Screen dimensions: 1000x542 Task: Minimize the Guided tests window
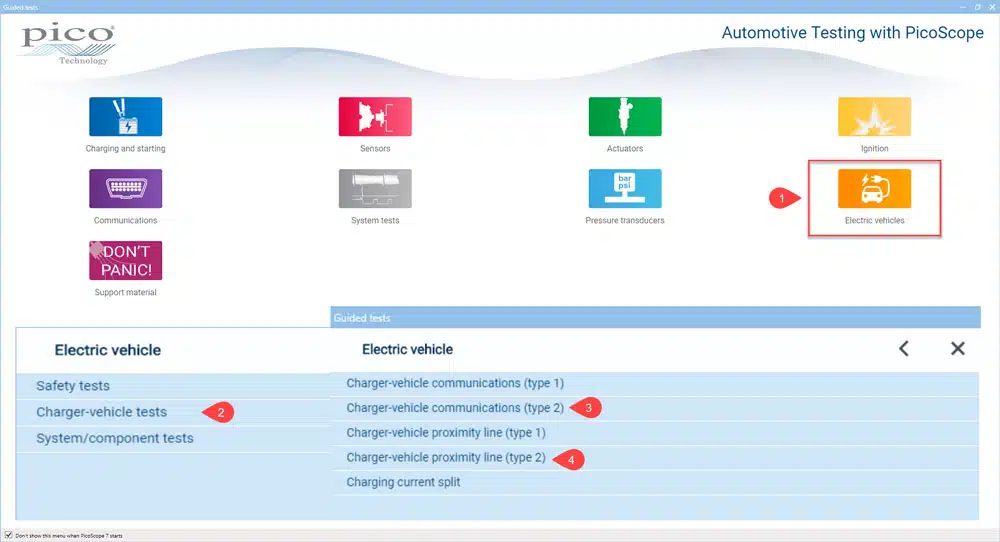[x=963, y=7]
